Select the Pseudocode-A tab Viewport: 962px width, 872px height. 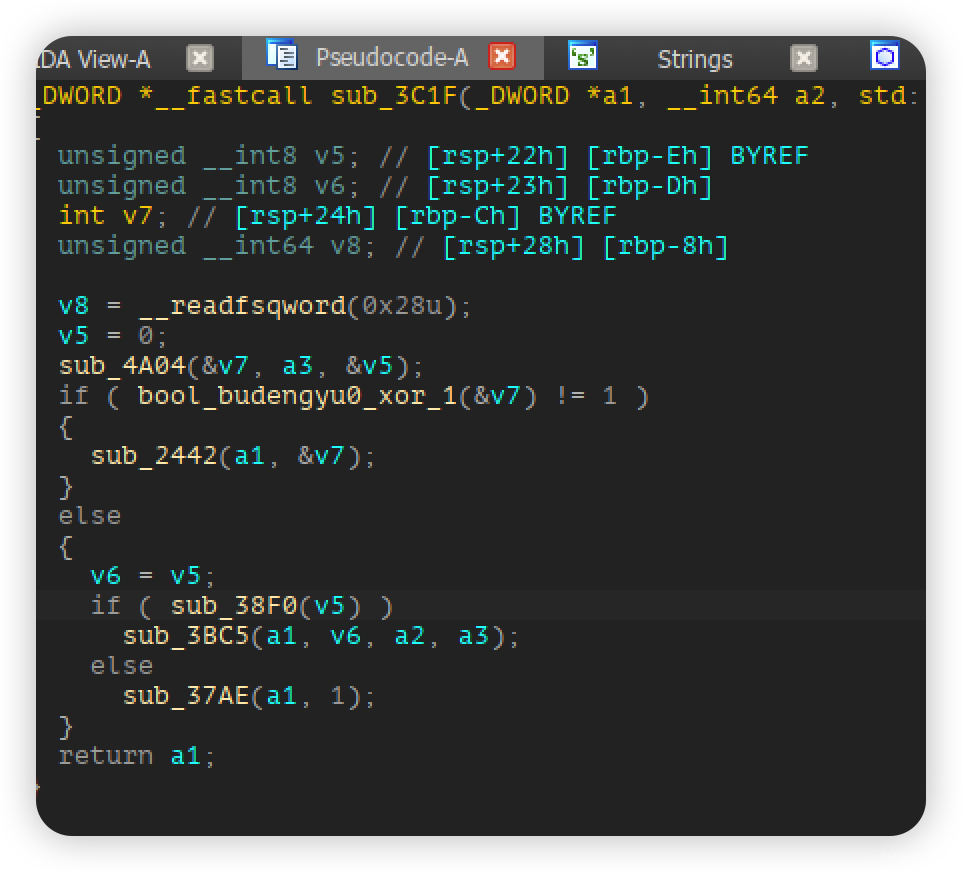tap(391, 57)
